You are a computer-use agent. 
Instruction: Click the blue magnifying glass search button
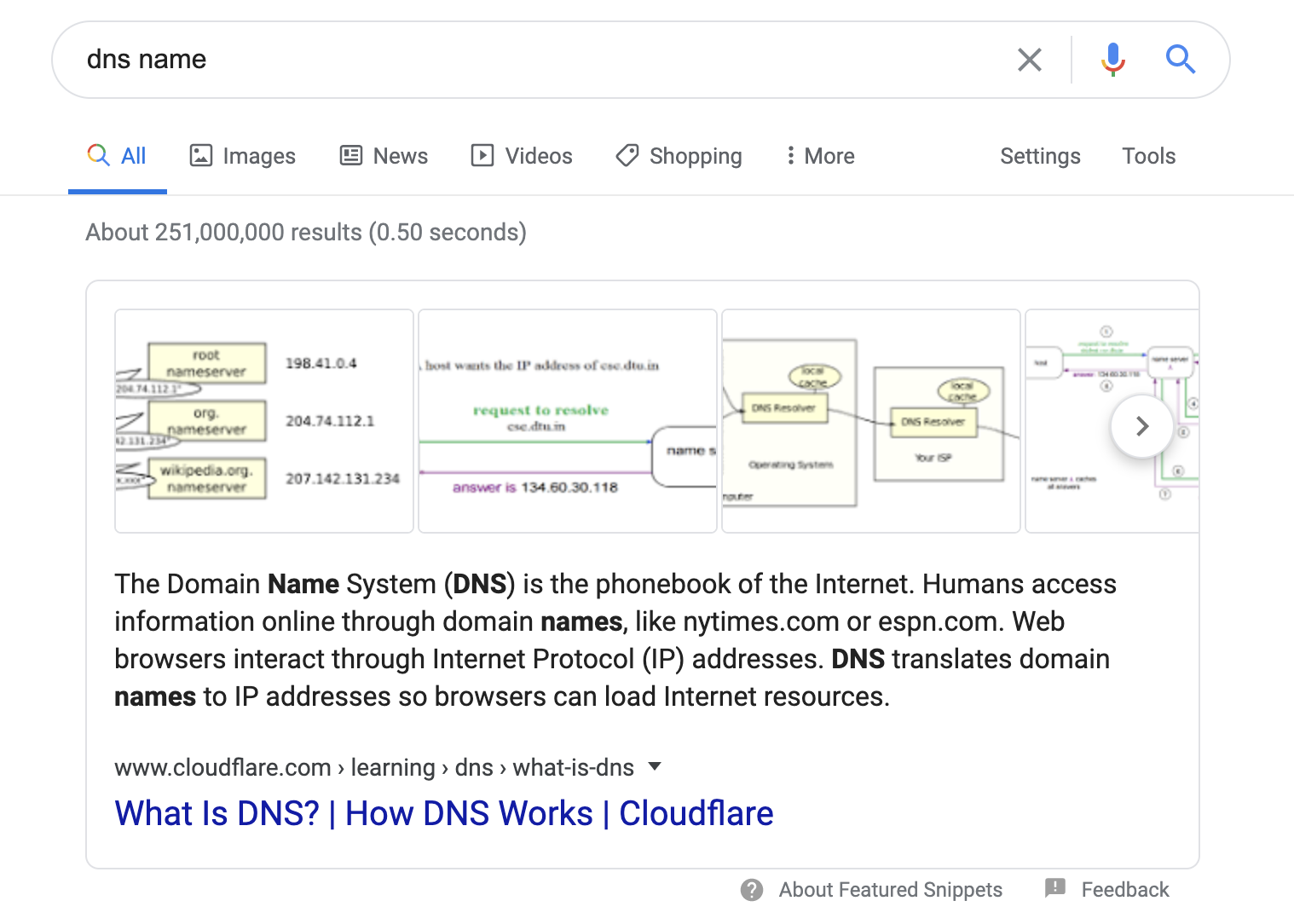pos(1181,60)
